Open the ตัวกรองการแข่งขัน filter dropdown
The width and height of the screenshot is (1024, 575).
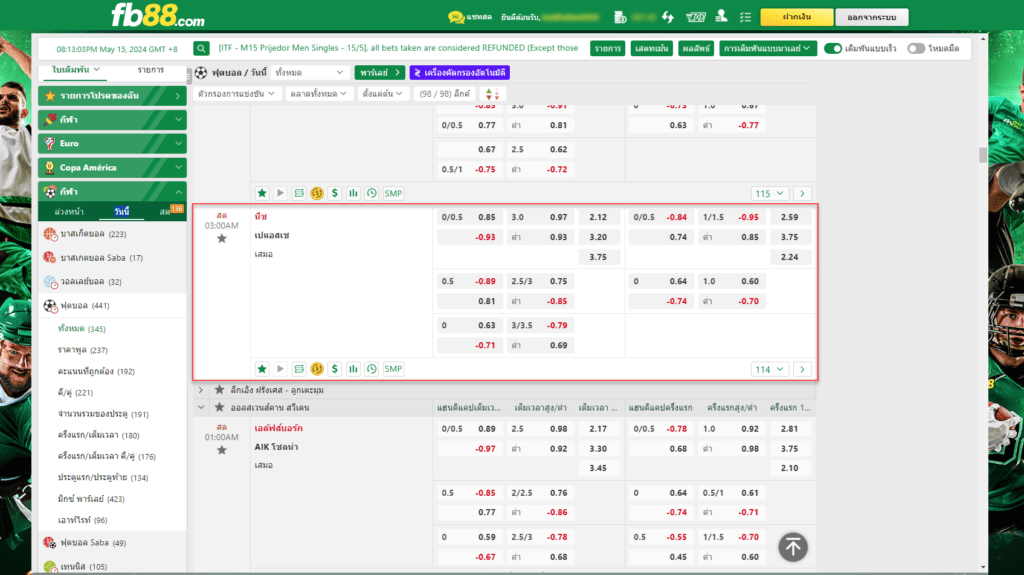236,94
